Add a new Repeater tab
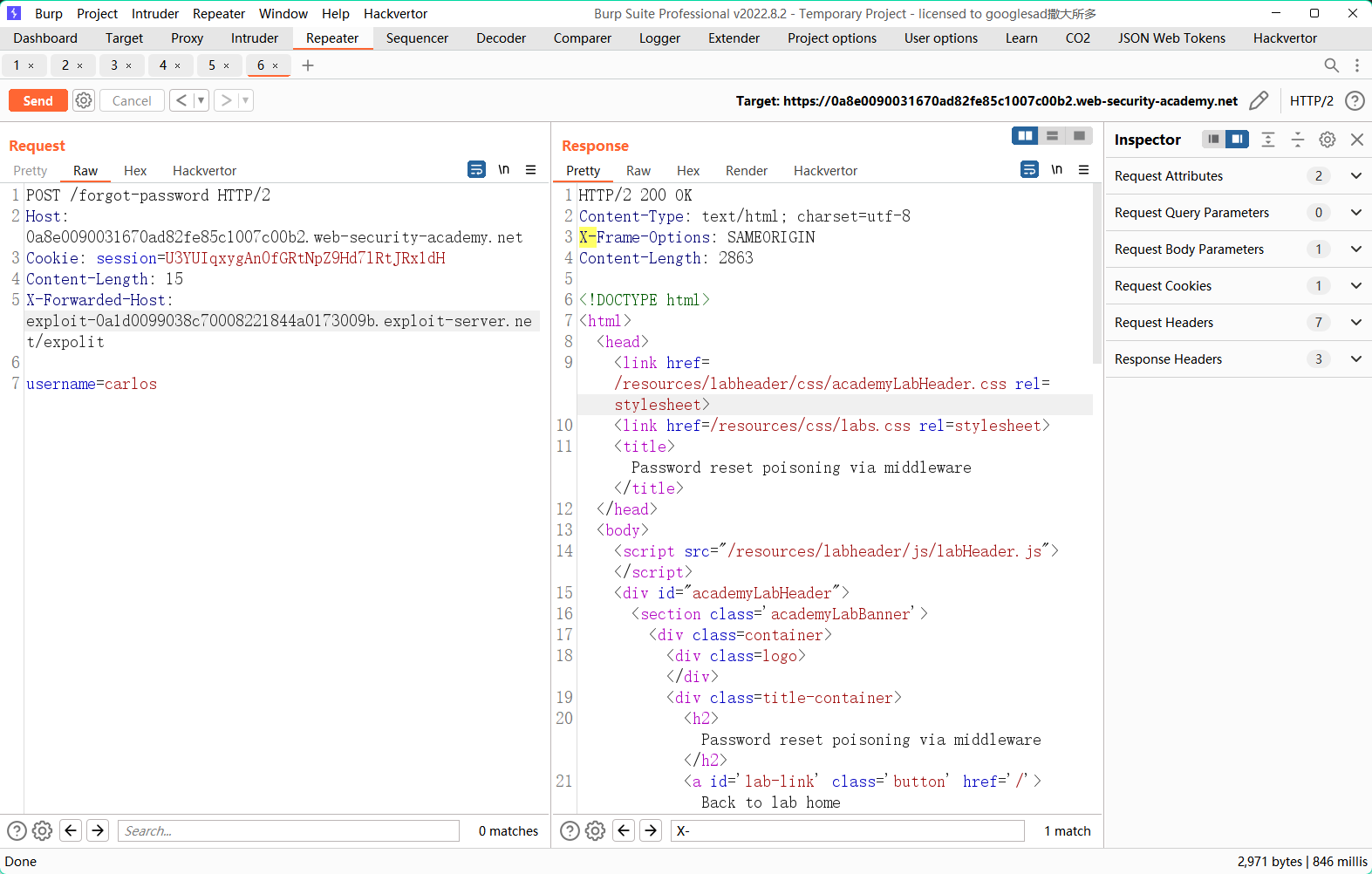 308,65
